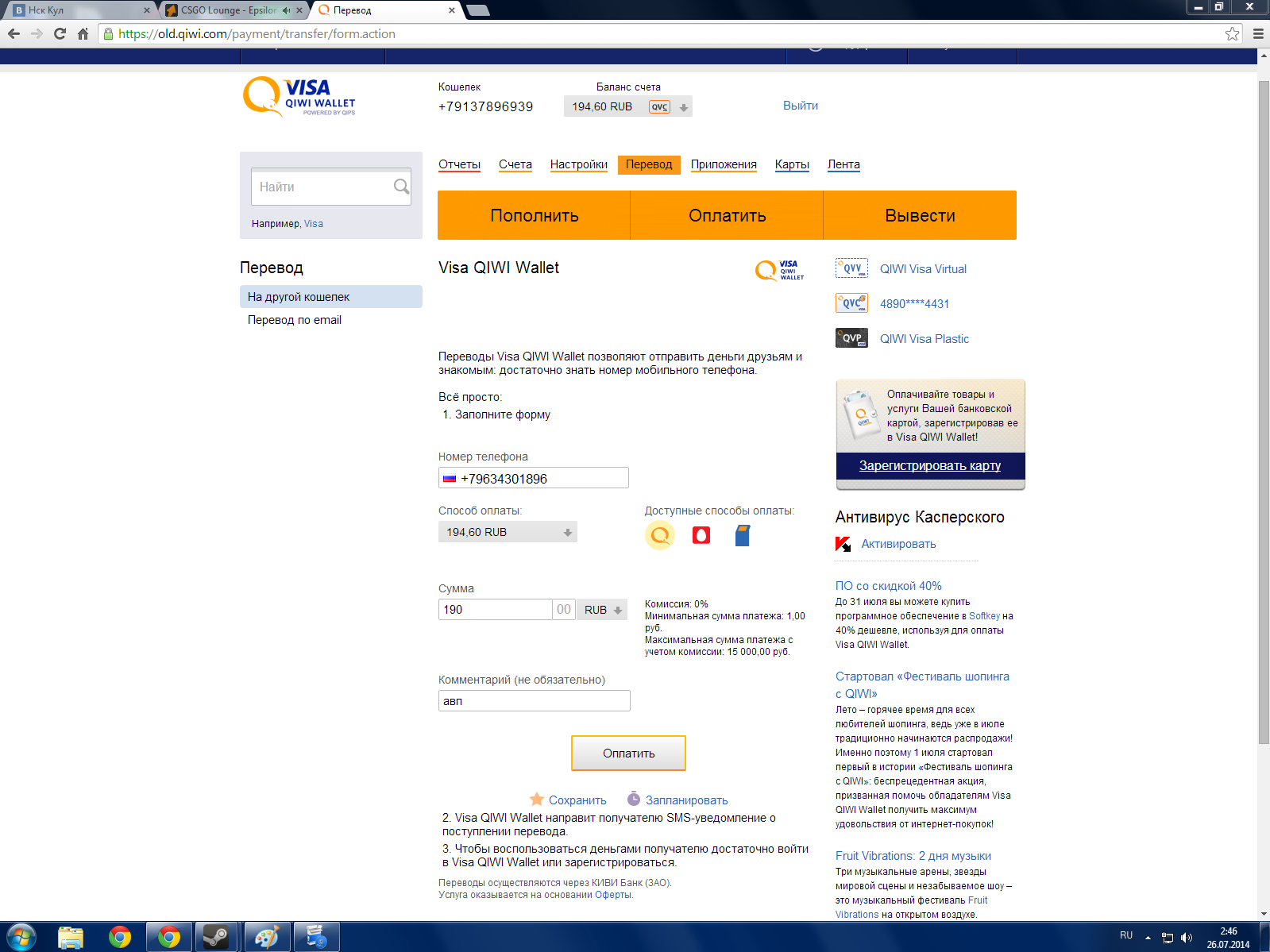1270x952 pixels.
Task: Click the Сохранить link
Action: [x=577, y=800]
